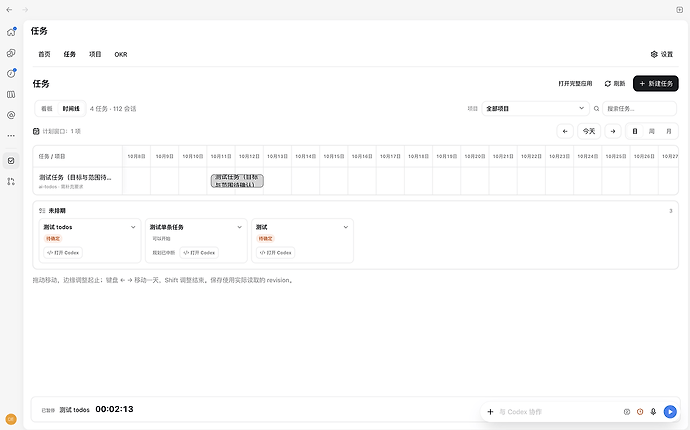The height and width of the screenshot is (430, 690).
Task: Click 测试 todos in bottom timer bar
Action: click(x=74, y=410)
